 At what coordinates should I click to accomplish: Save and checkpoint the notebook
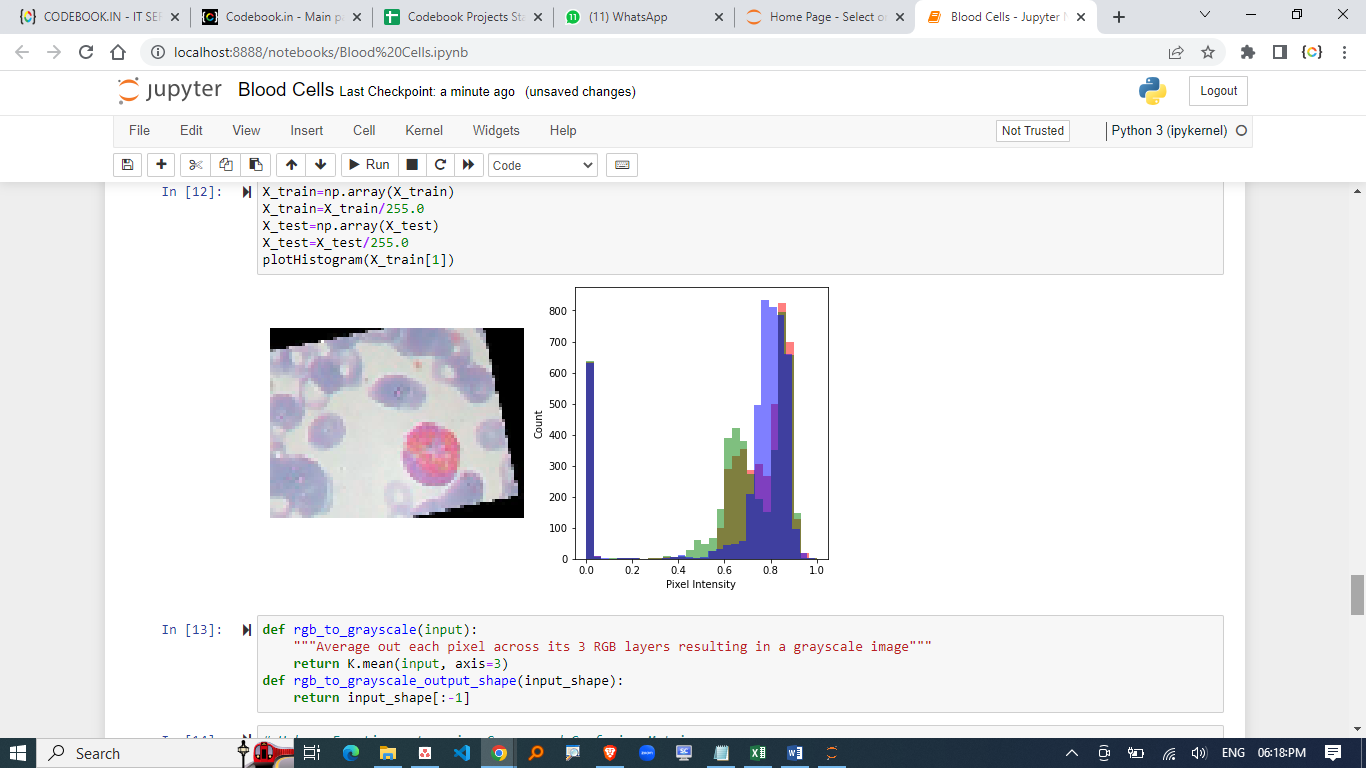tap(127, 165)
